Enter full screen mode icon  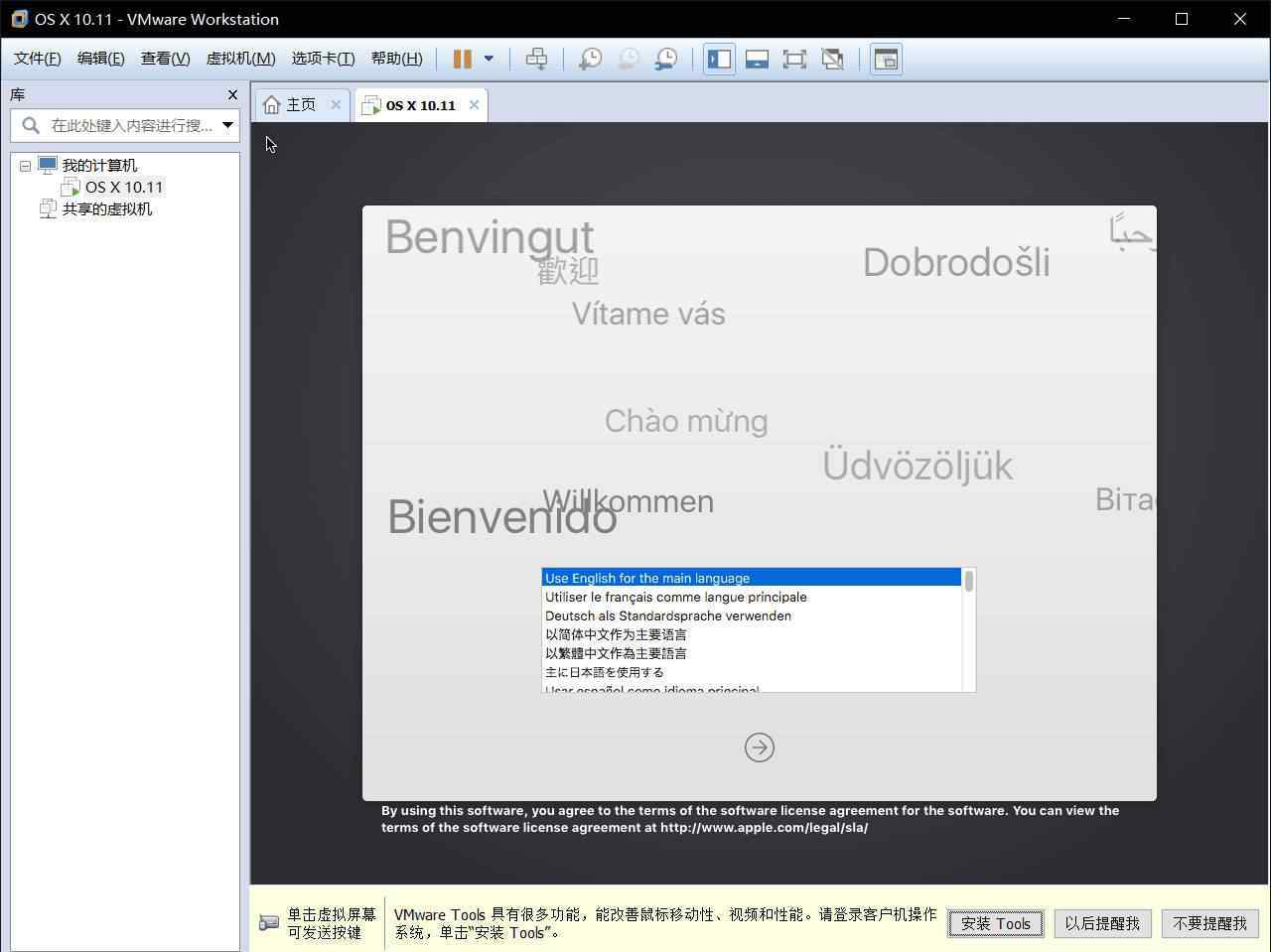point(794,59)
